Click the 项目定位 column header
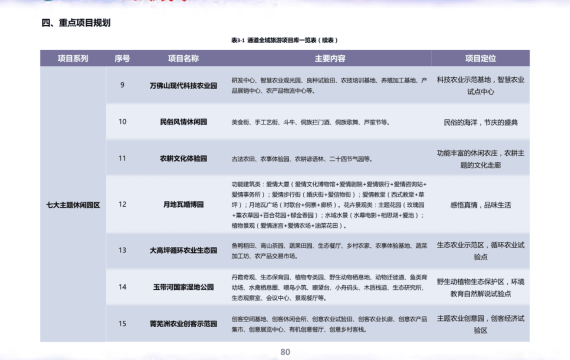 click(481, 59)
